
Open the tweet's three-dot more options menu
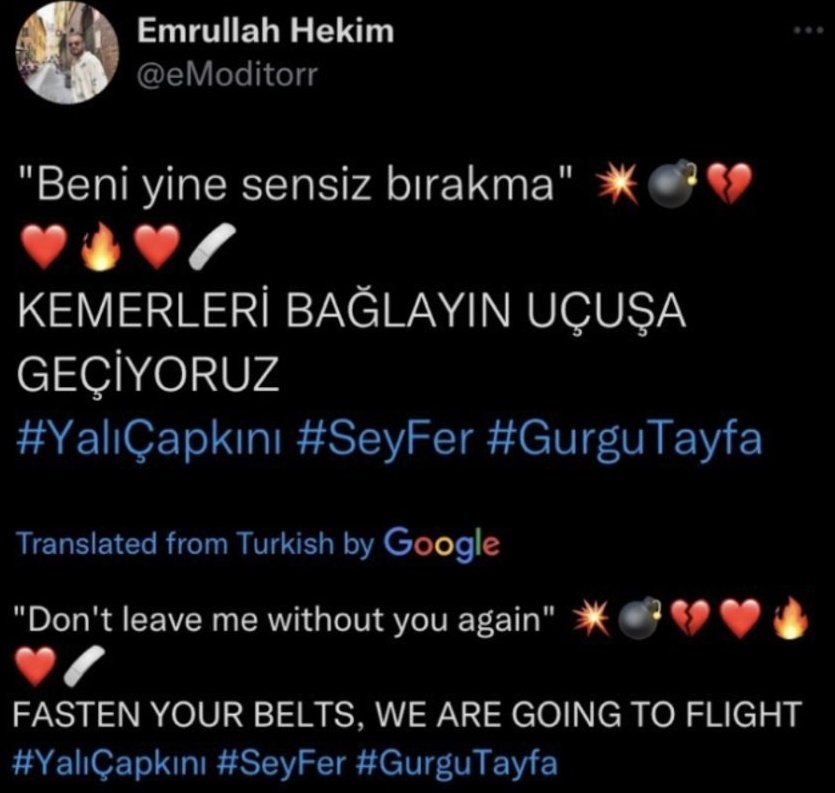[808, 31]
